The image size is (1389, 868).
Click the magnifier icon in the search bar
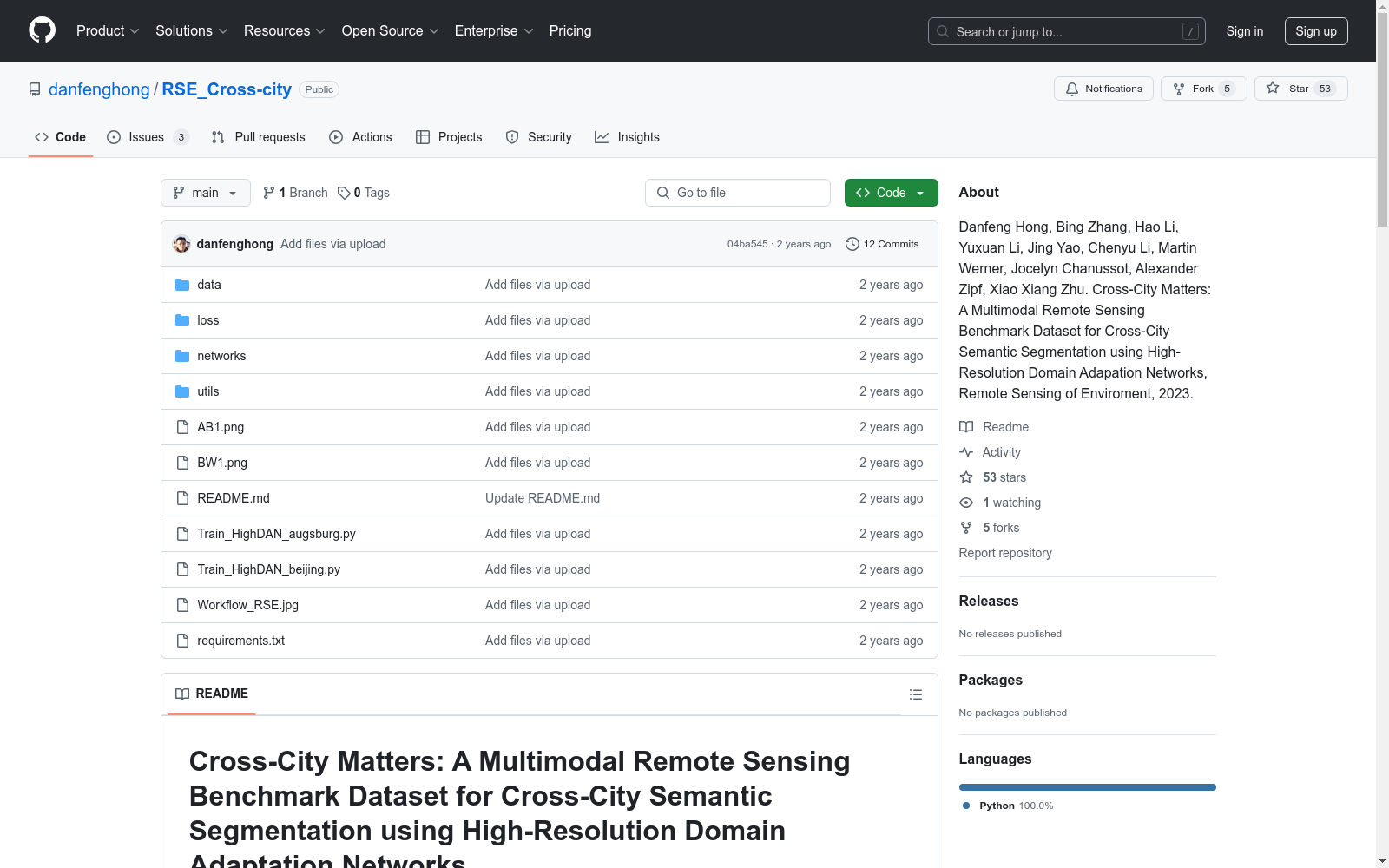coord(943,31)
